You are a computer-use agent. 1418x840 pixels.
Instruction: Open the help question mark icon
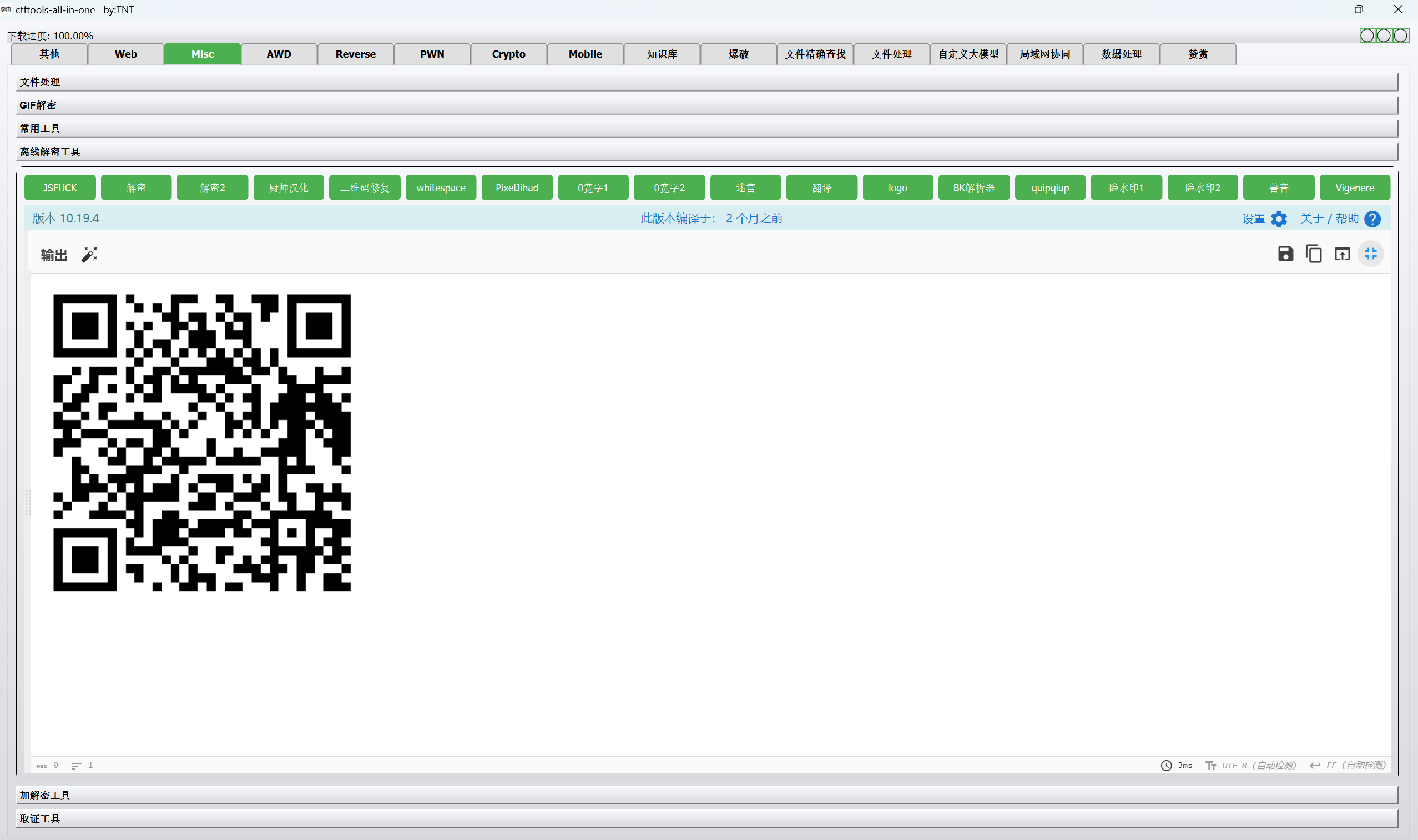1372,219
